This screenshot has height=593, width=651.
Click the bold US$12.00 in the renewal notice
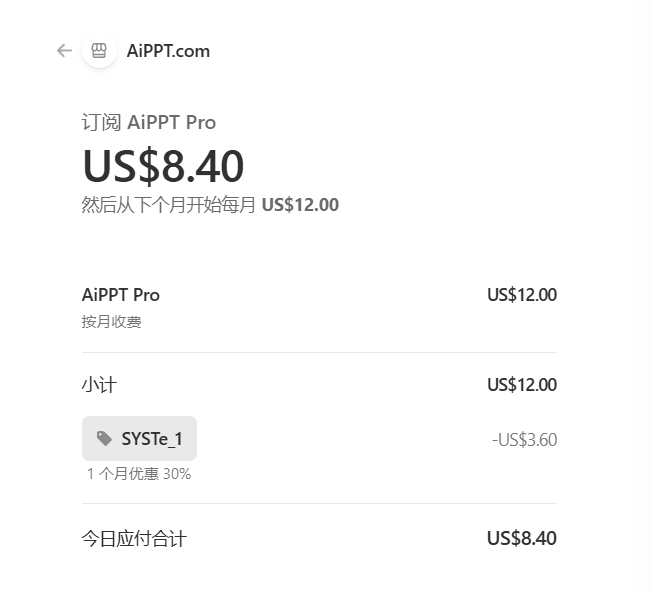tap(300, 205)
